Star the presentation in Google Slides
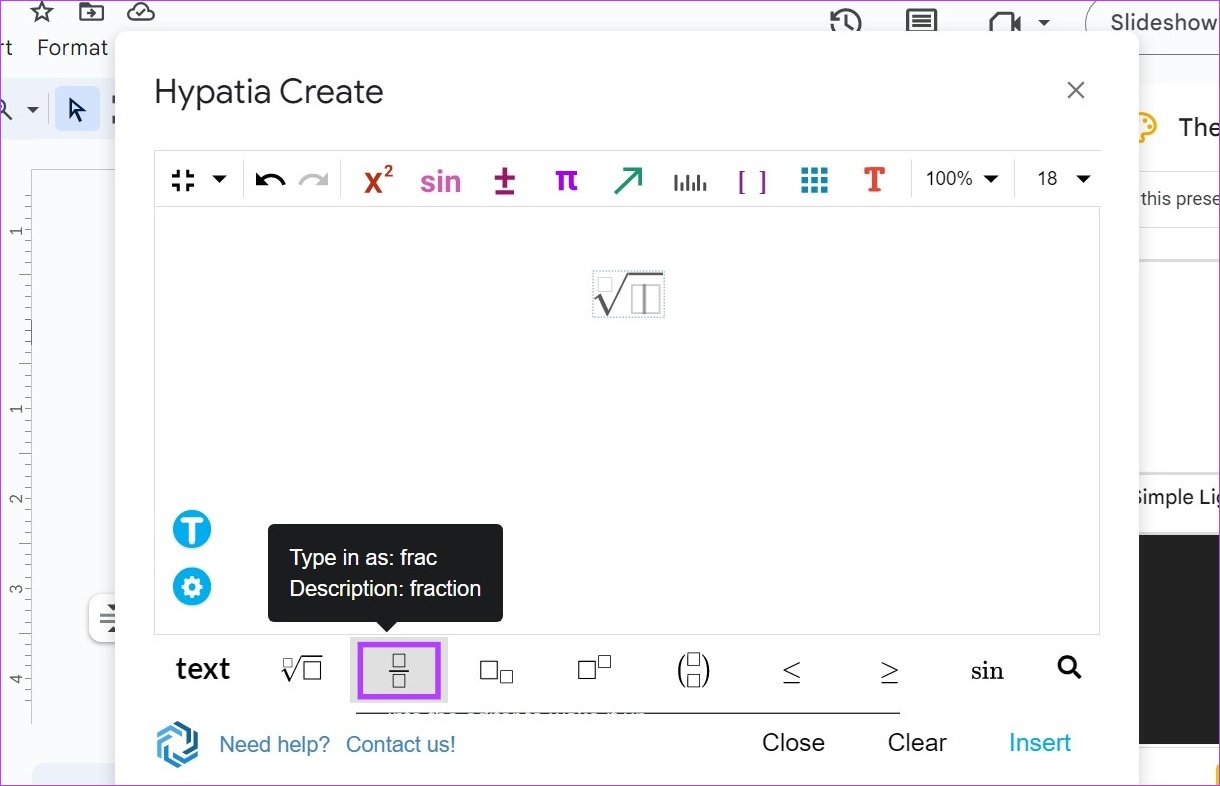 click(41, 12)
